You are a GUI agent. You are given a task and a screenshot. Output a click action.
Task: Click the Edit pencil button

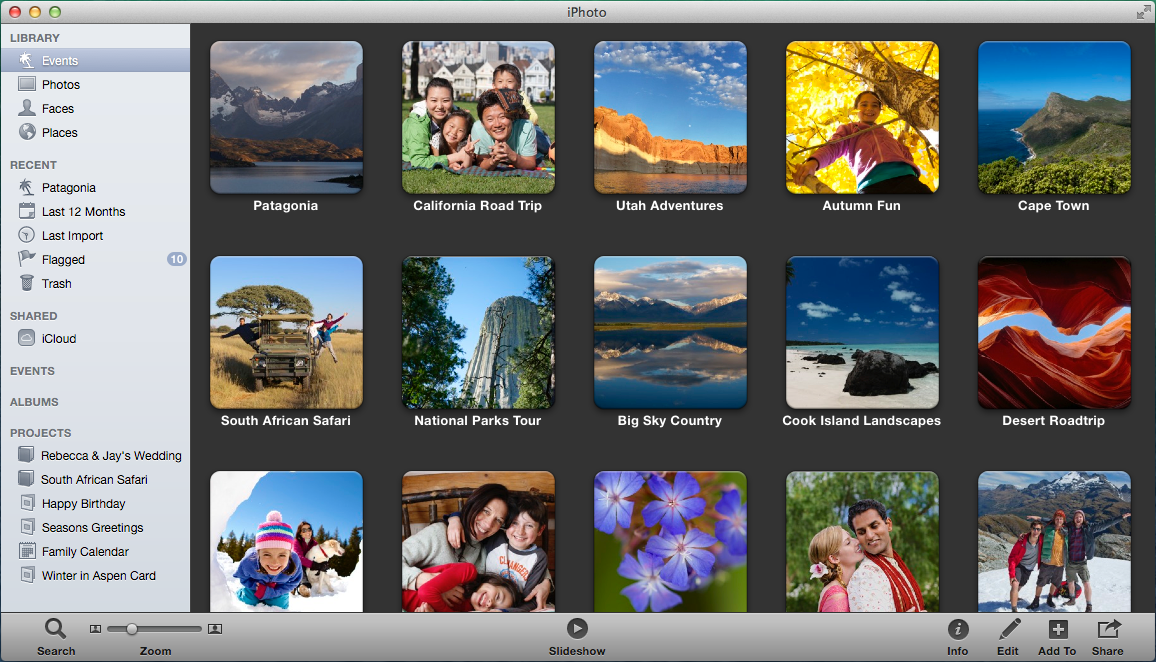tap(1009, 629)
